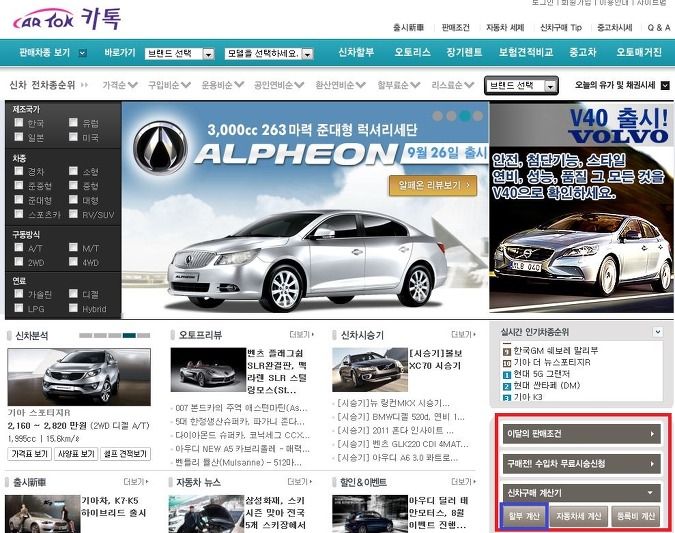Click the 자동차세 계산 button
Image resolution: width=675 pixels, height=533 pixels.
579,516
